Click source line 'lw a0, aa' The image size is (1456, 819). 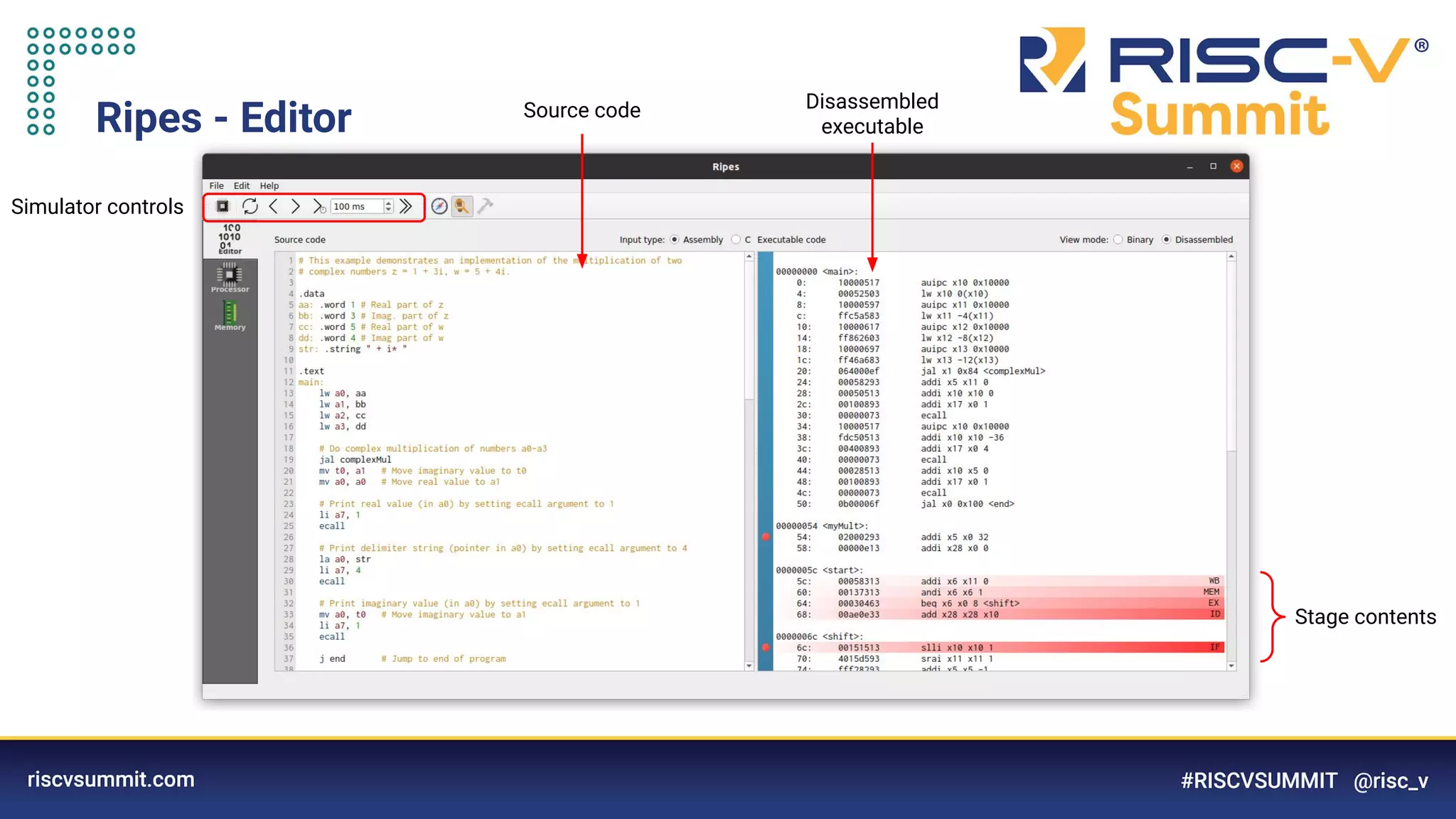343,393
